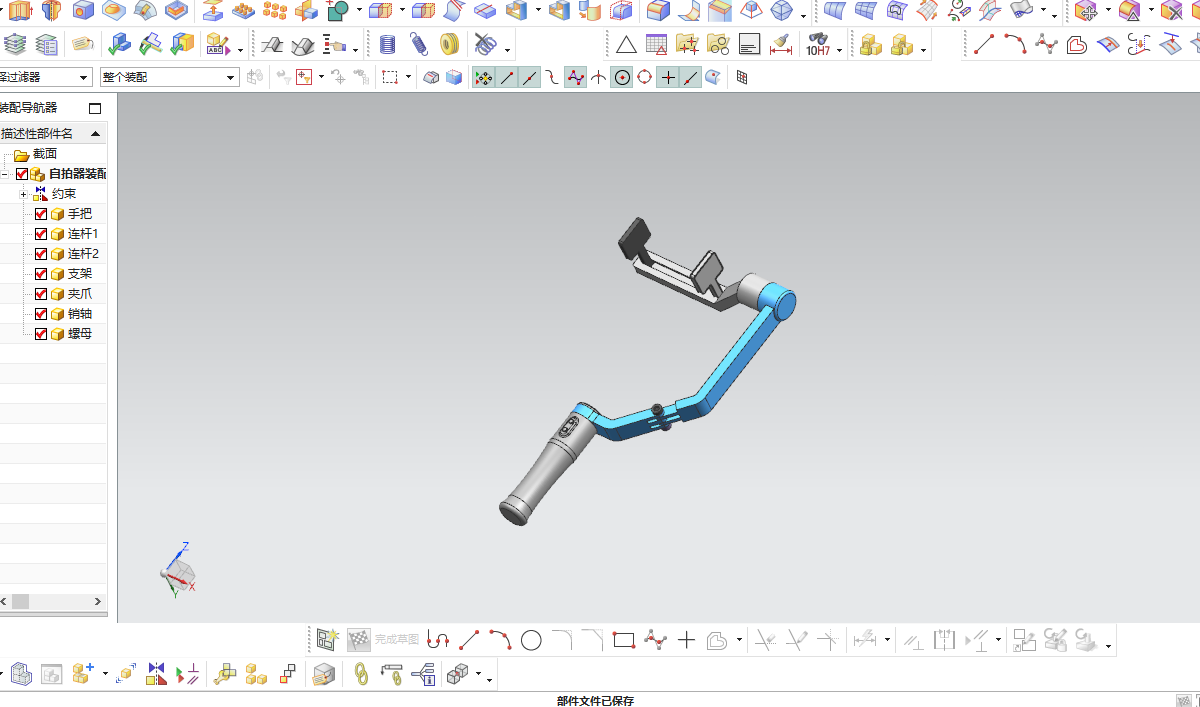This screenshot has width=1200, height=707.
Task: Click the Revolve feature icon
Action: coord(51,11)
